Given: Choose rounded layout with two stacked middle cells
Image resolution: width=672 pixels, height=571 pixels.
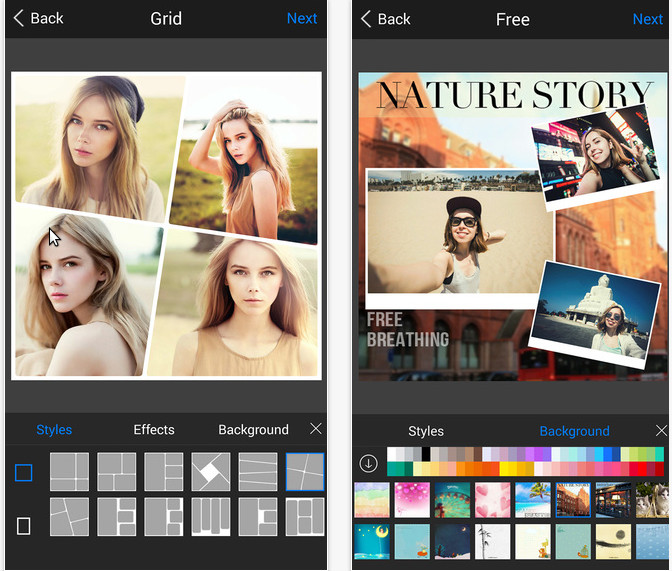Looking at the screenshot, I should (x=305, y=517).
